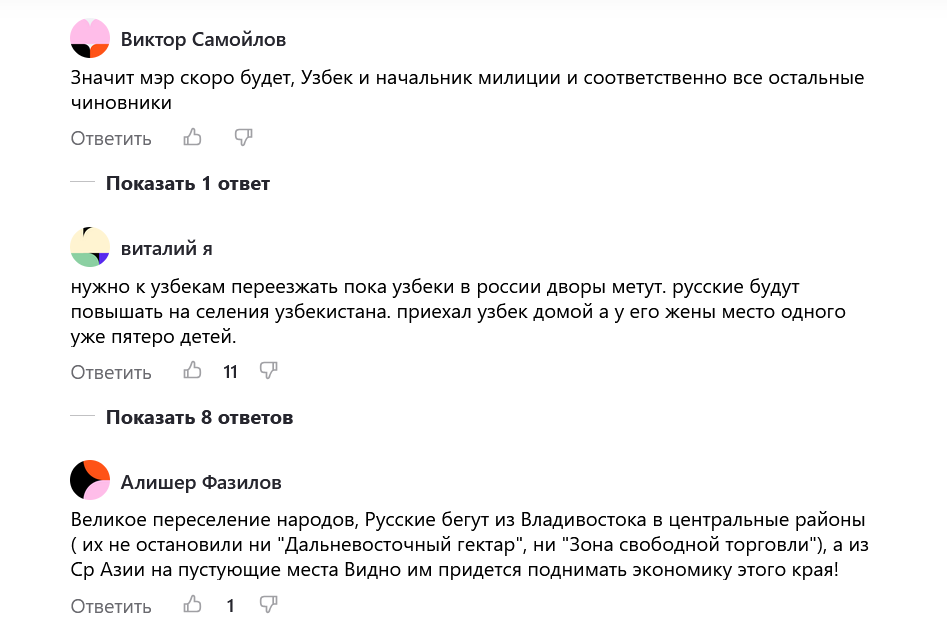The width and height of the screenshot is (947, 642).
Task: Dislike Виктор Самойлов's comment
Action: coord(244,137)
